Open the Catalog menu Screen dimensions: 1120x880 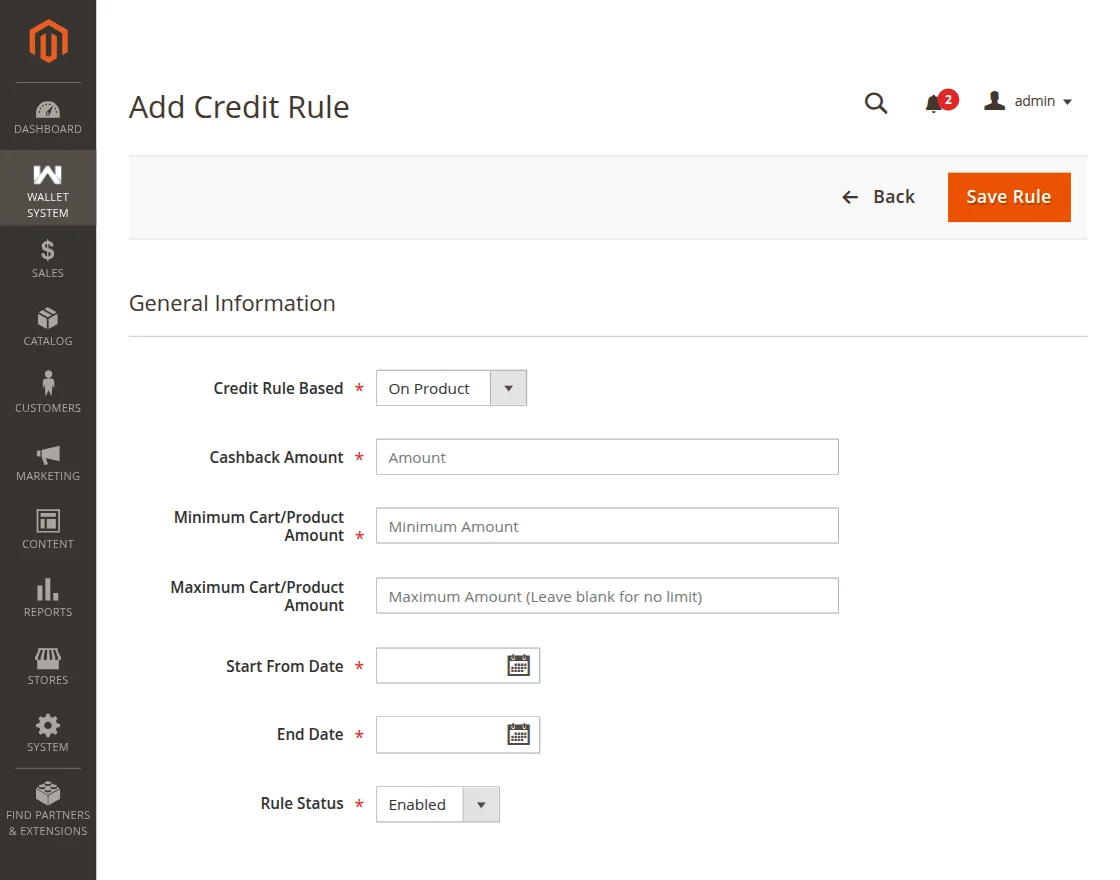[x=48, y=327]
